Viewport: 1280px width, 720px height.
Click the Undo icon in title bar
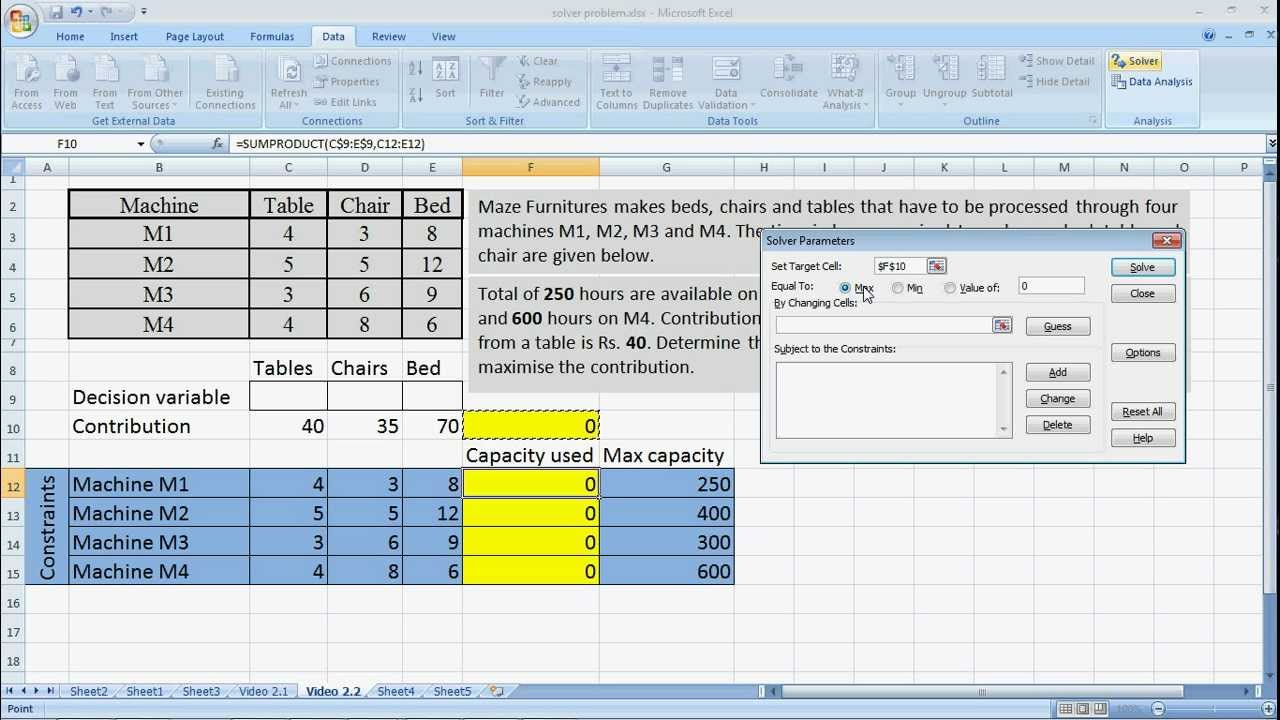(x=77, y=12)
